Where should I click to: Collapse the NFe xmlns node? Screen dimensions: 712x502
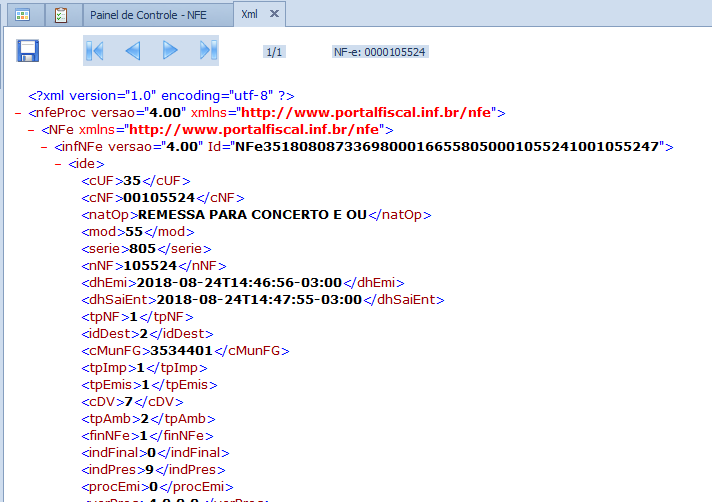pyautogui.click(x=31, y=130)
